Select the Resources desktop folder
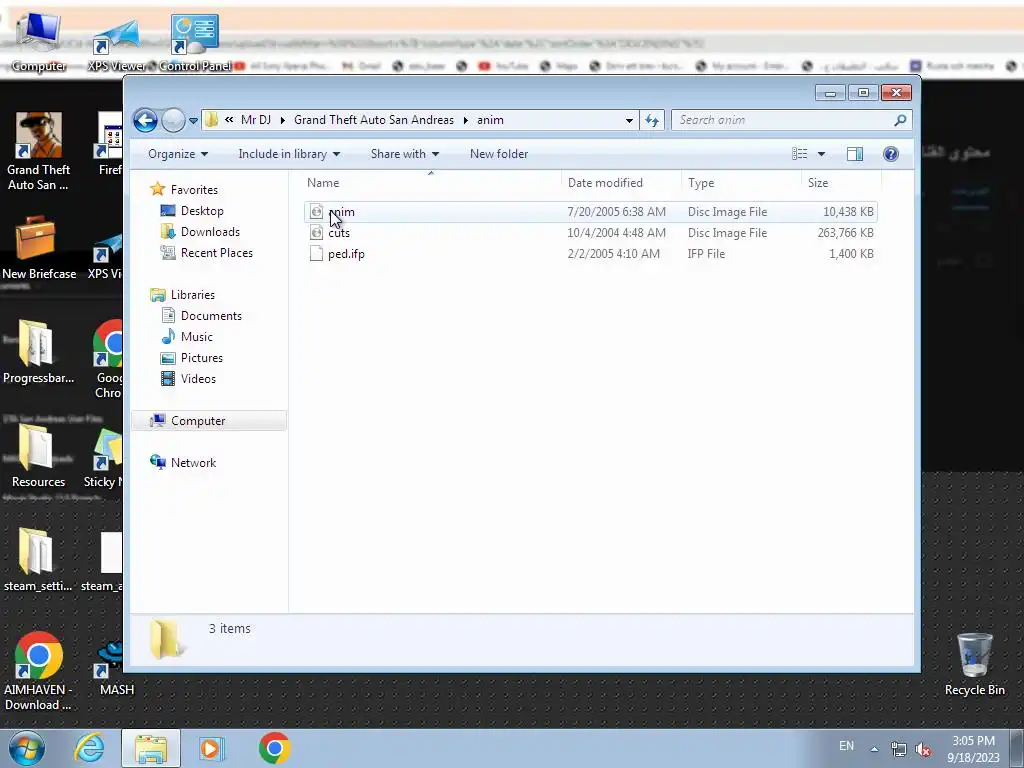 coord(38,456)
